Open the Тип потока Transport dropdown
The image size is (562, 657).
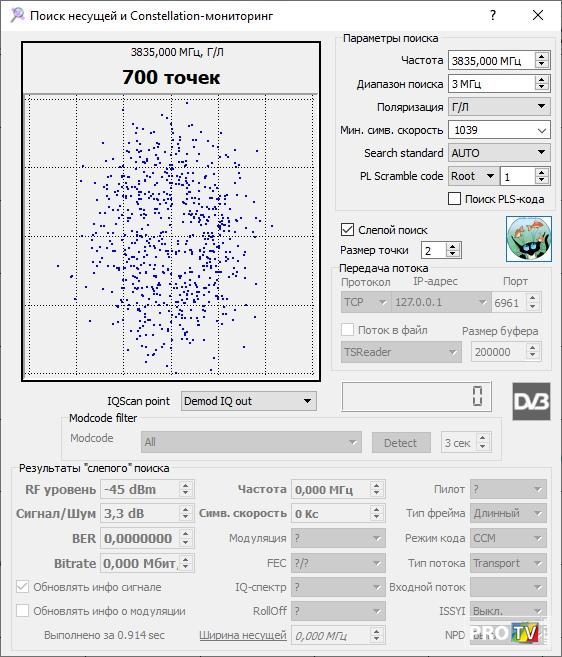[x=508, y=563]
